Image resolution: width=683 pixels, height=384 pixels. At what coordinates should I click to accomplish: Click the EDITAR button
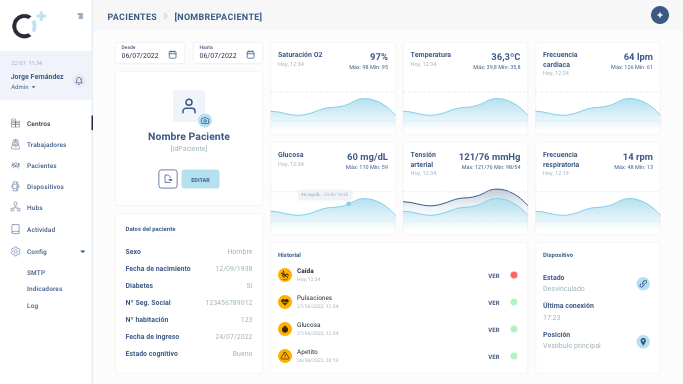[x=200, y=179]
